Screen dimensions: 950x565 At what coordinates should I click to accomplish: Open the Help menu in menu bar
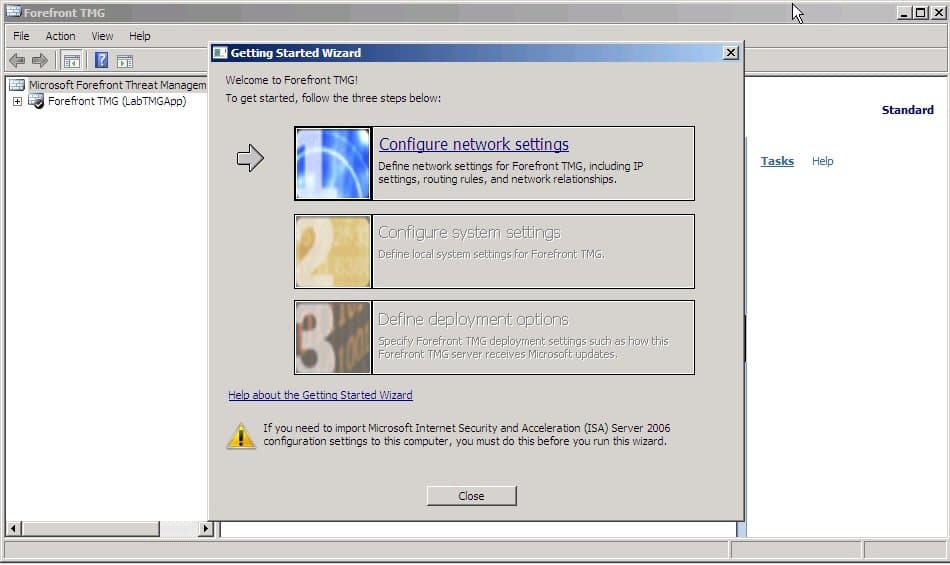point(139,36)
